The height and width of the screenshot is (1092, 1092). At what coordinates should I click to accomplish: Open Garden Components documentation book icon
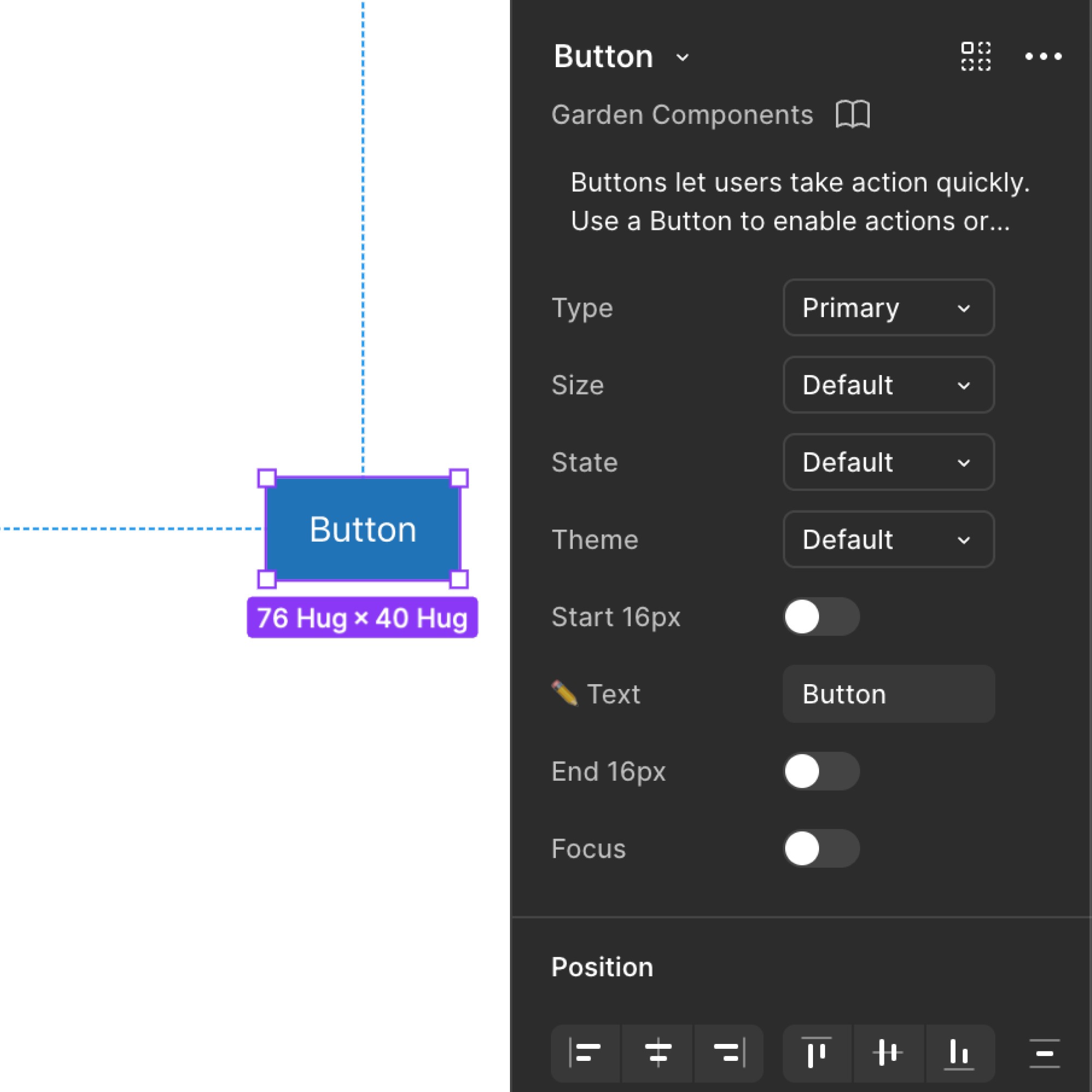pyautogui.click(x=852, y=115)
